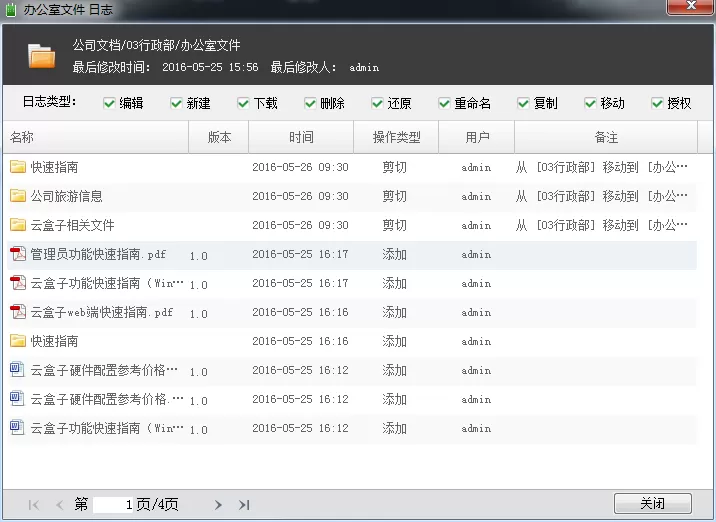Click the folder icon beside 云盒子相关文件
This screenshot has width=716, height=522.
(18, 225)
